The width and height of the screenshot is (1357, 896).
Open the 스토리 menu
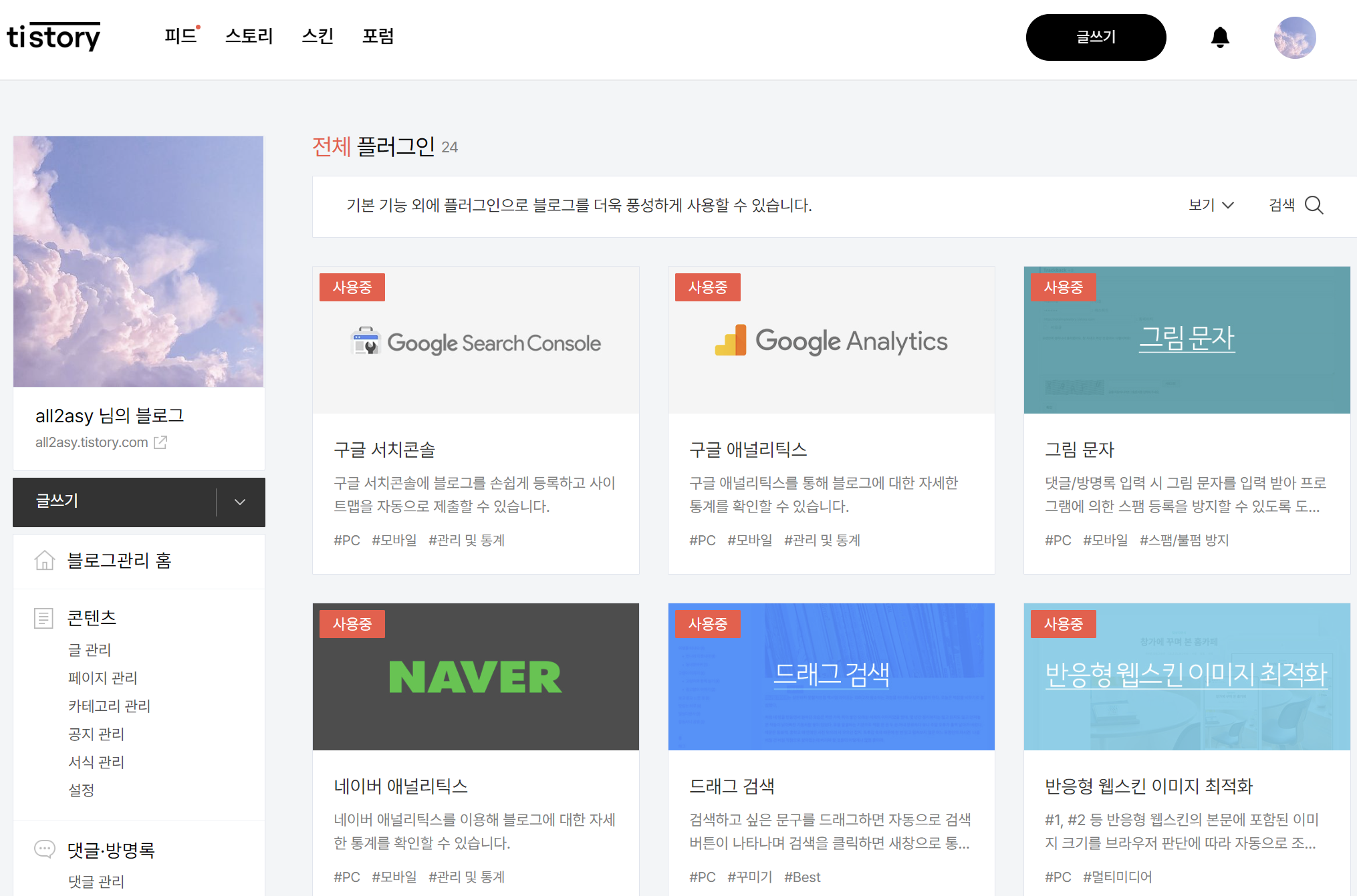pos(249,36)
